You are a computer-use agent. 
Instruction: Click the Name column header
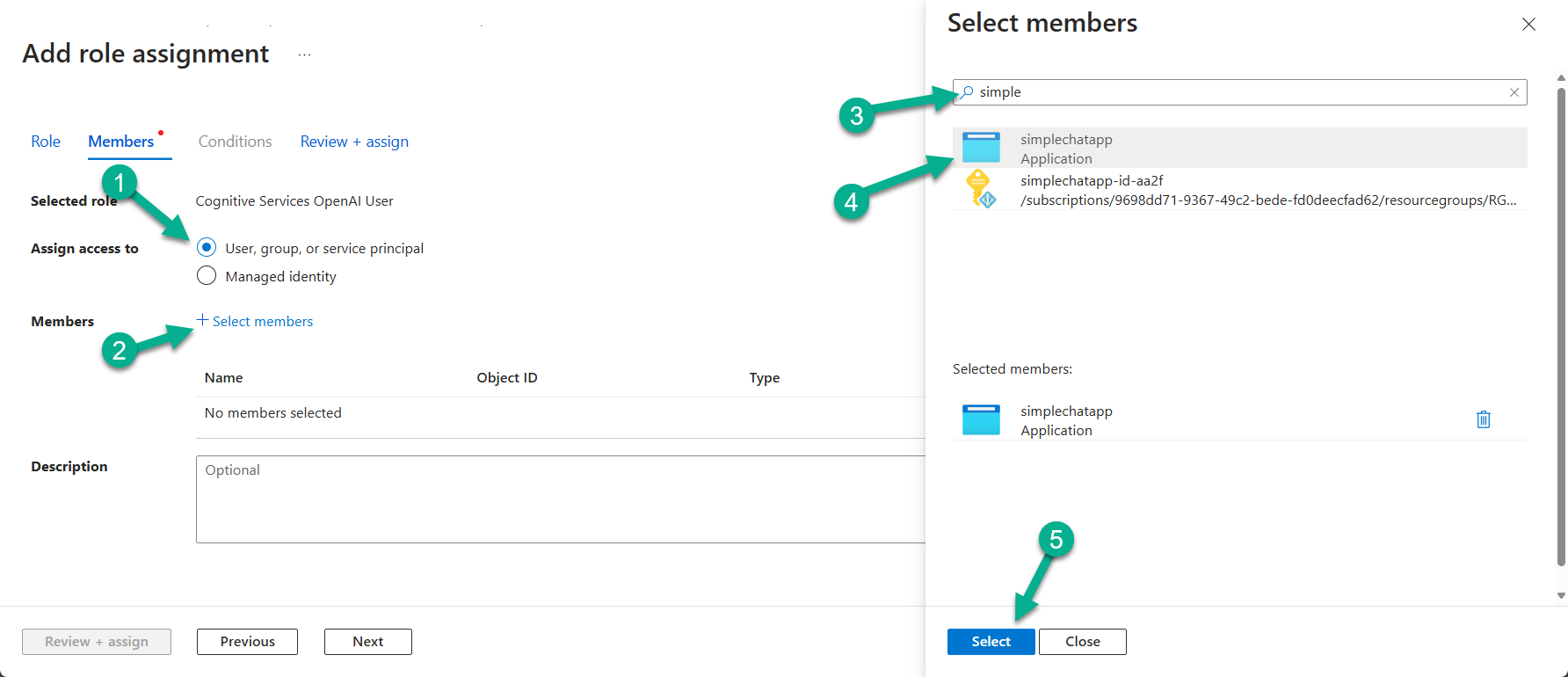click(x=223, y=378)
